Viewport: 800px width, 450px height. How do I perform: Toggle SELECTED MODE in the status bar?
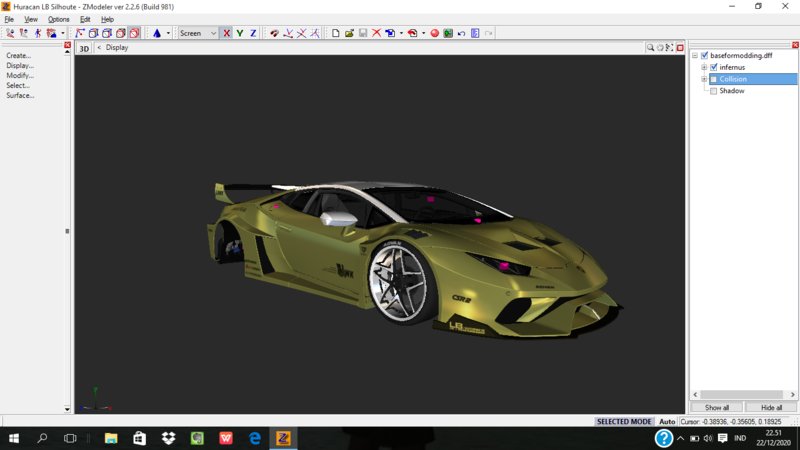point(624,422)
